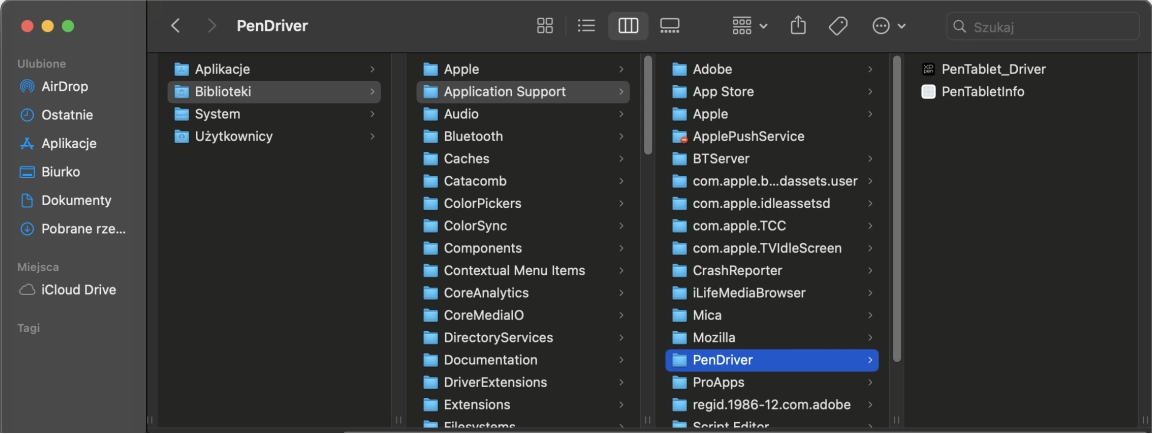
Task: Go back with the left chevron
Action: (176, 26)
